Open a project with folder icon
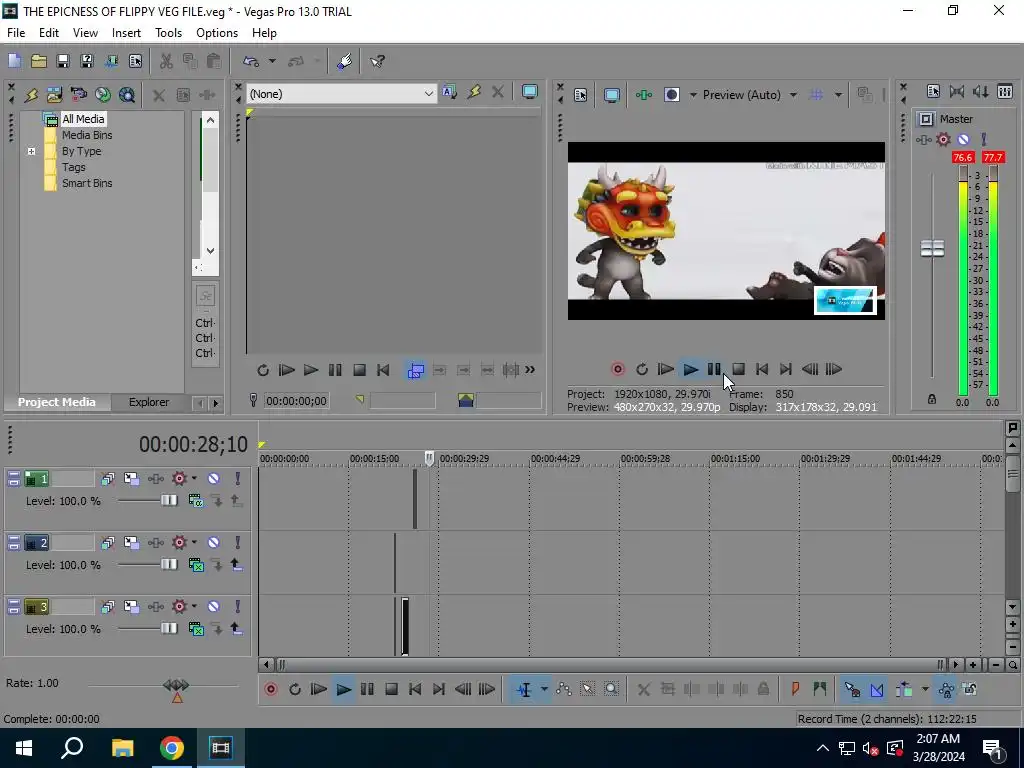 click(x=39, y=61)
